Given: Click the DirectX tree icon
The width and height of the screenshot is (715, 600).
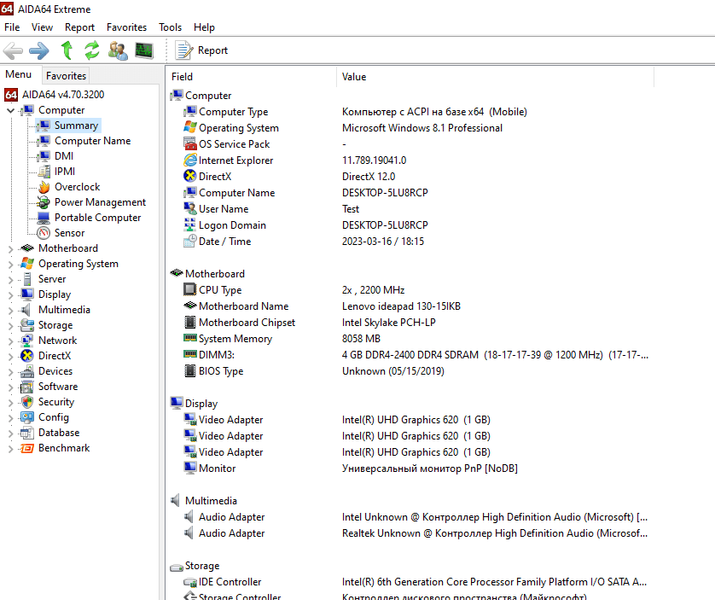Looking at the screenshot, I should (x=27, y=356).
